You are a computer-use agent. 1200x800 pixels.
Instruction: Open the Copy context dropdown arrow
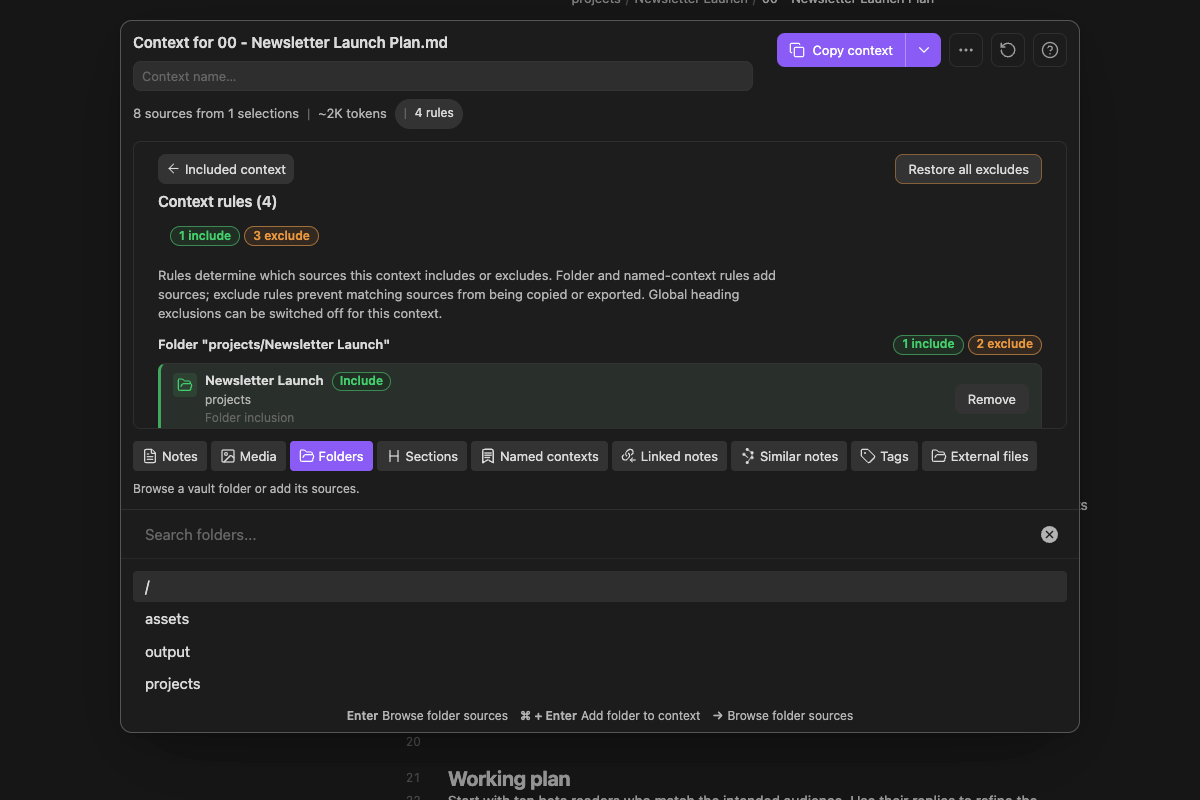click(x=924, y=50)
